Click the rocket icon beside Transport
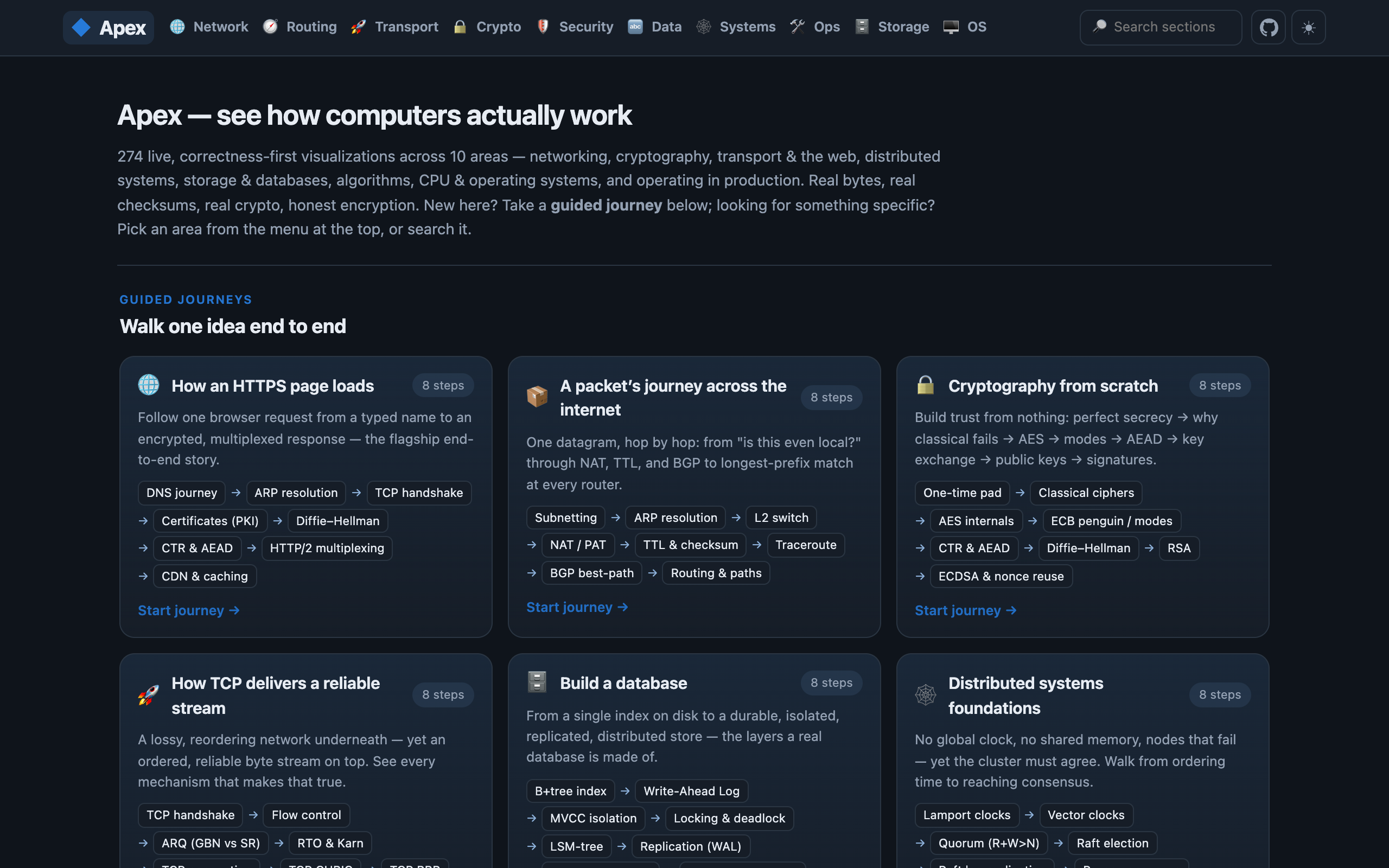The image size is (1389, 868). pyautogui.click(x=359, y=27)
